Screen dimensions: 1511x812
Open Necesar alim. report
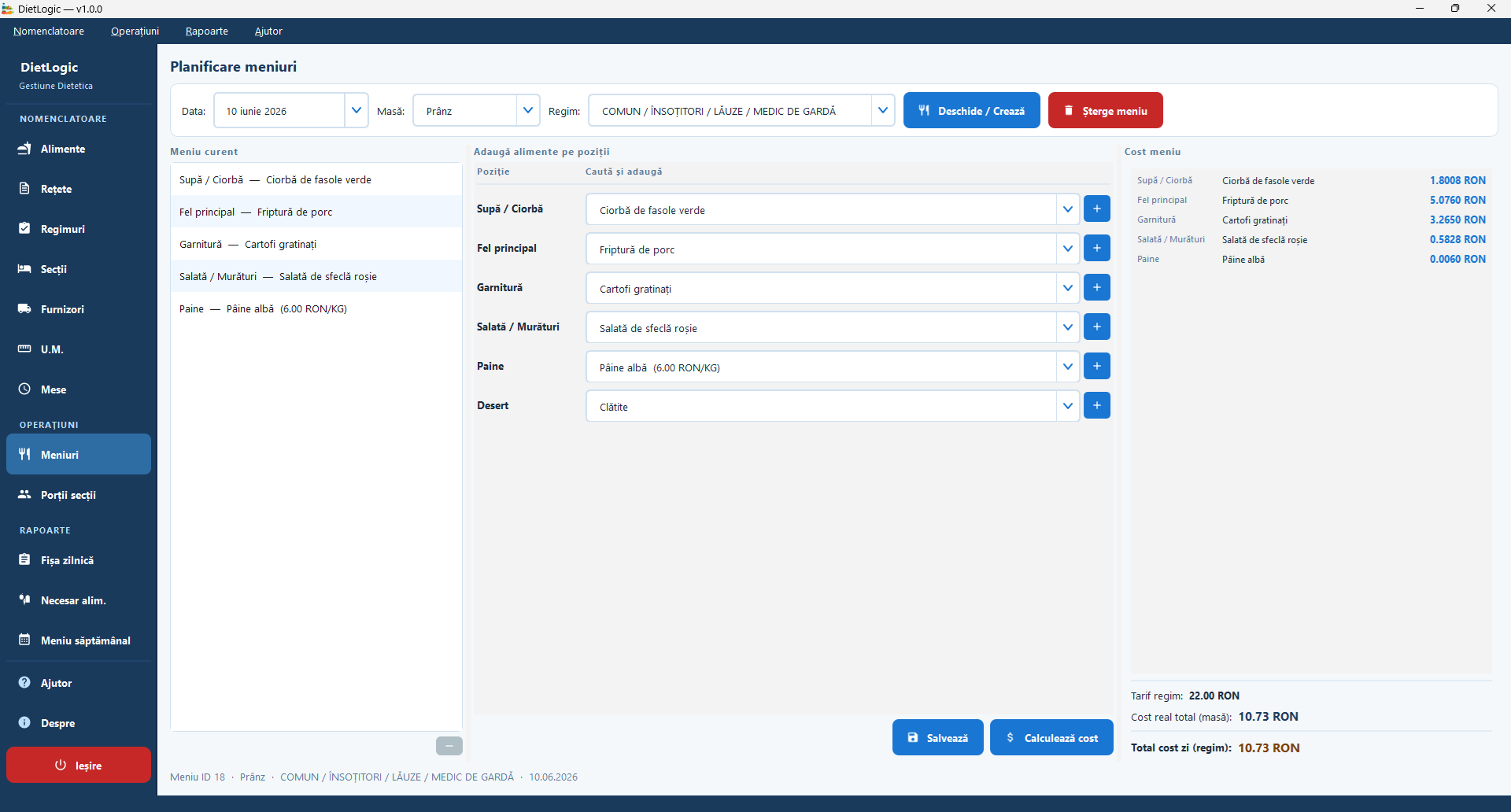pyautogui.click(x=79, y=600)
